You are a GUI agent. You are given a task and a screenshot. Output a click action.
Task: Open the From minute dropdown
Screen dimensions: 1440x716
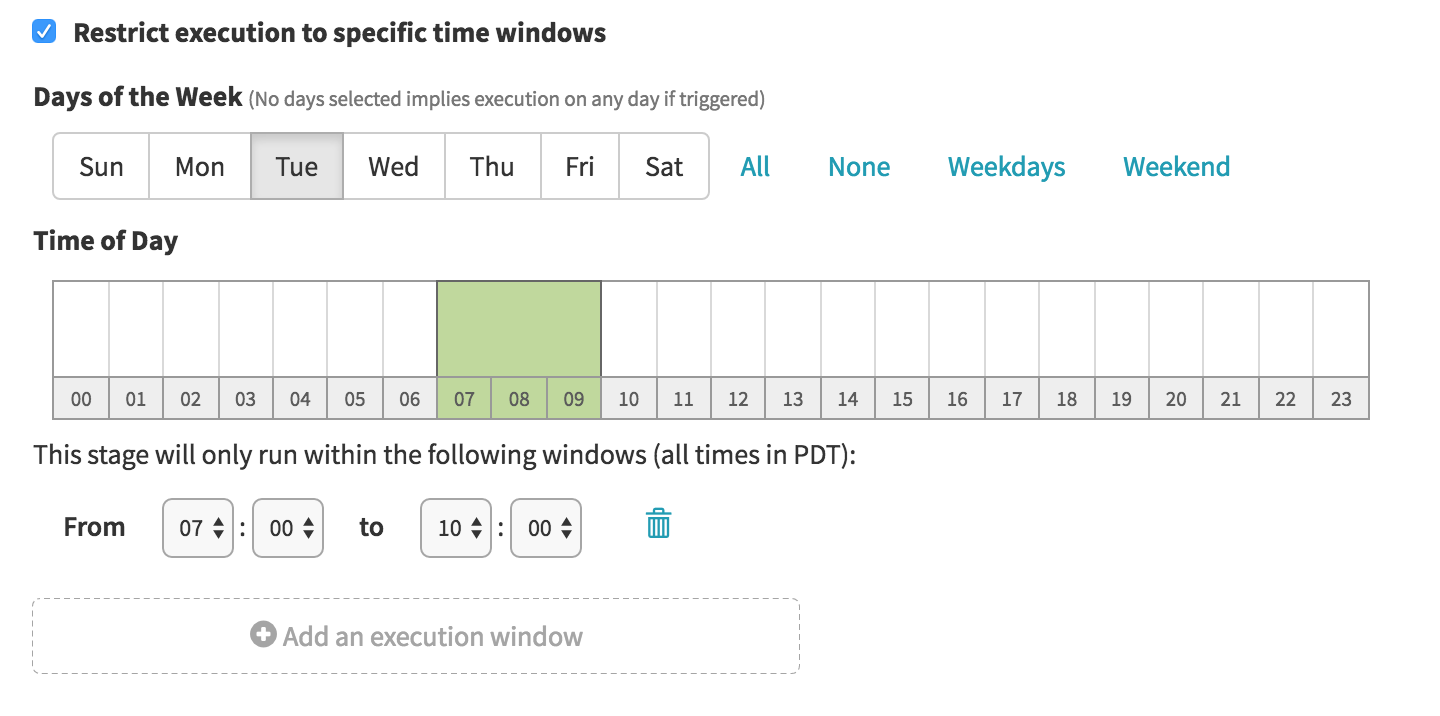click(288, 527)
